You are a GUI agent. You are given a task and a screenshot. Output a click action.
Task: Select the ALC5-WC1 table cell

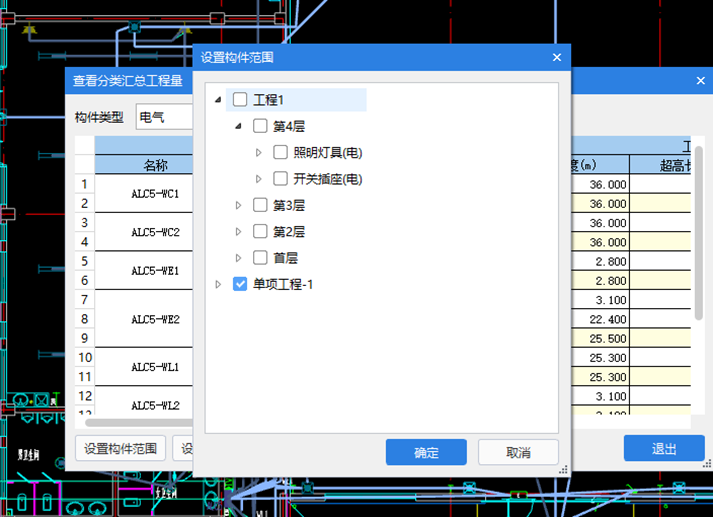(155, 194)
